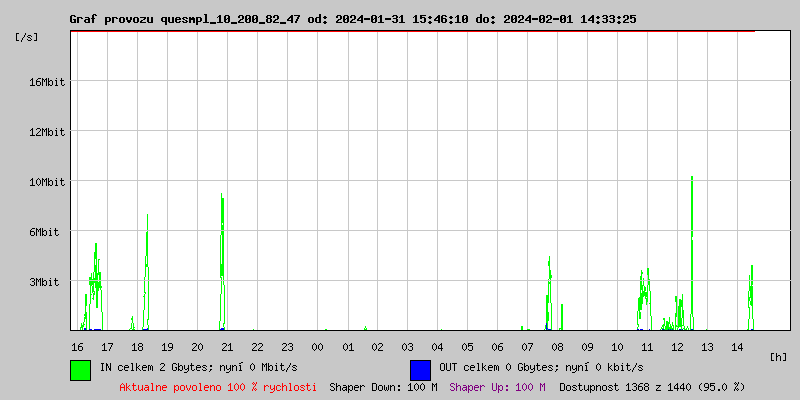The image size is (800, 400).
Task: Click the green IN legend swatch
Action: 80,369
